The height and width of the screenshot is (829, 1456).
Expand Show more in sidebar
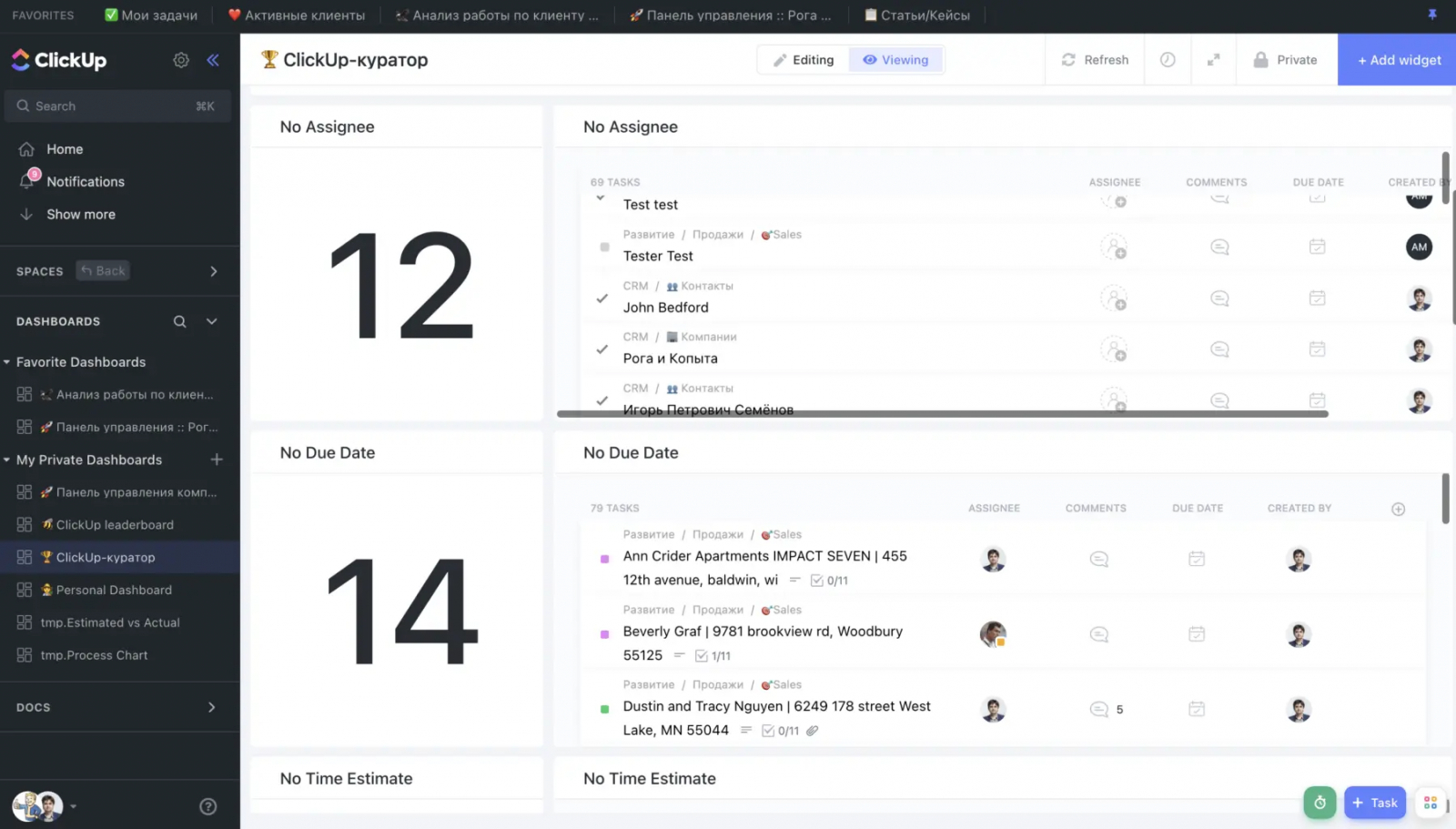(81, 215)
